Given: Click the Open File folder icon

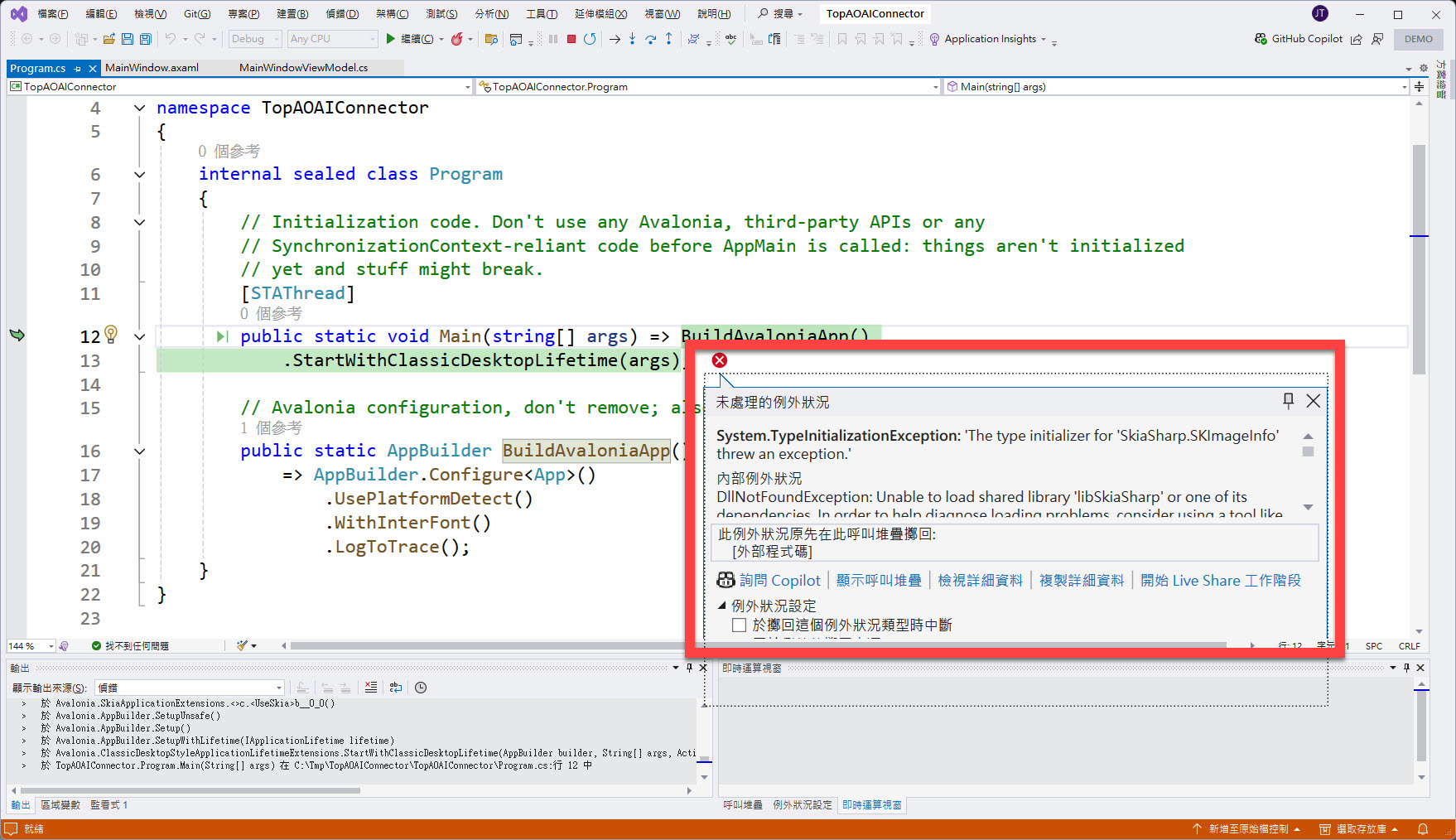Looking at the screenshot, I should click(x=108, y=39).
